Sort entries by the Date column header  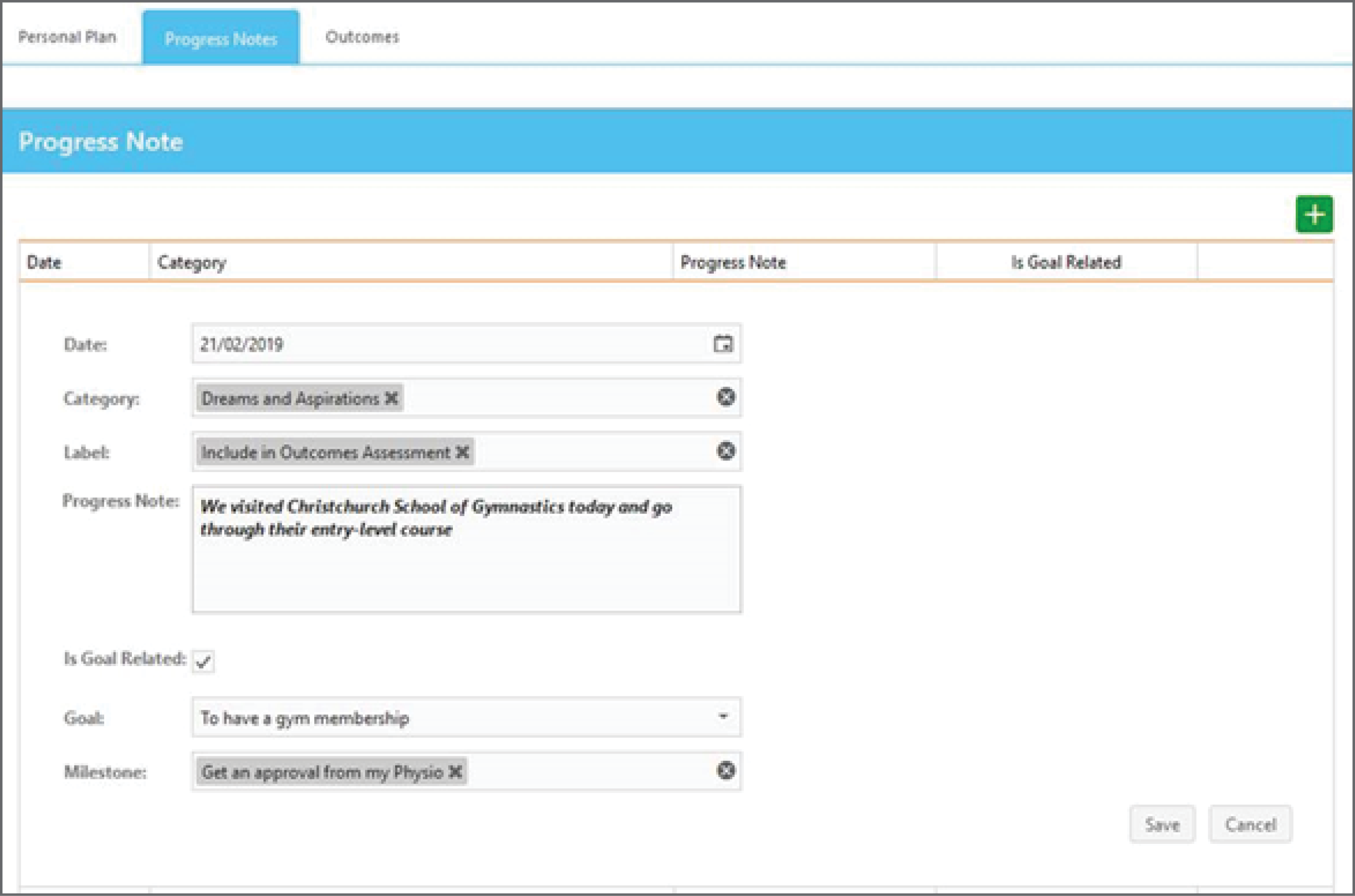click(x=44, y=262)
